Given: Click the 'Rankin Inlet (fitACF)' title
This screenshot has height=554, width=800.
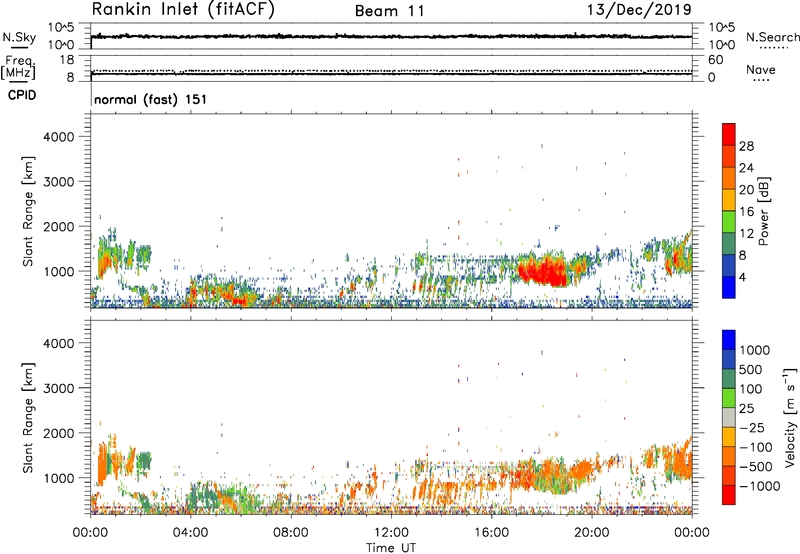Looking at the screenshot, I should 183,10.
